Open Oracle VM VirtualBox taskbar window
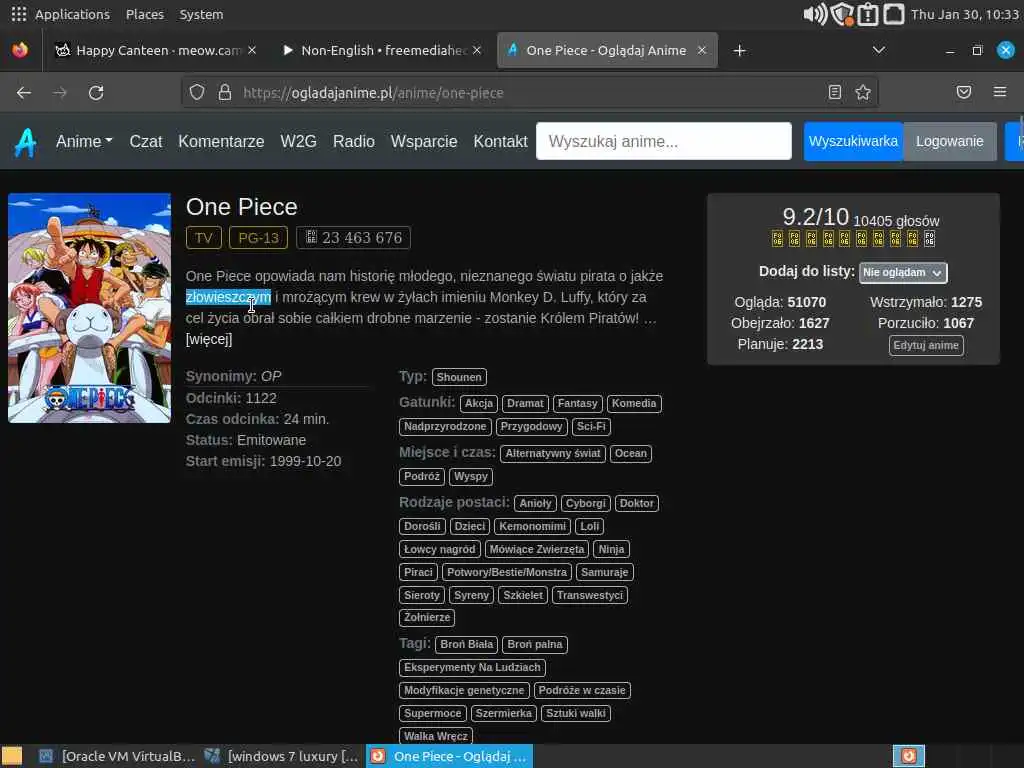The width and height of the screenshot is (1024, 768). (x=118, y=756)
